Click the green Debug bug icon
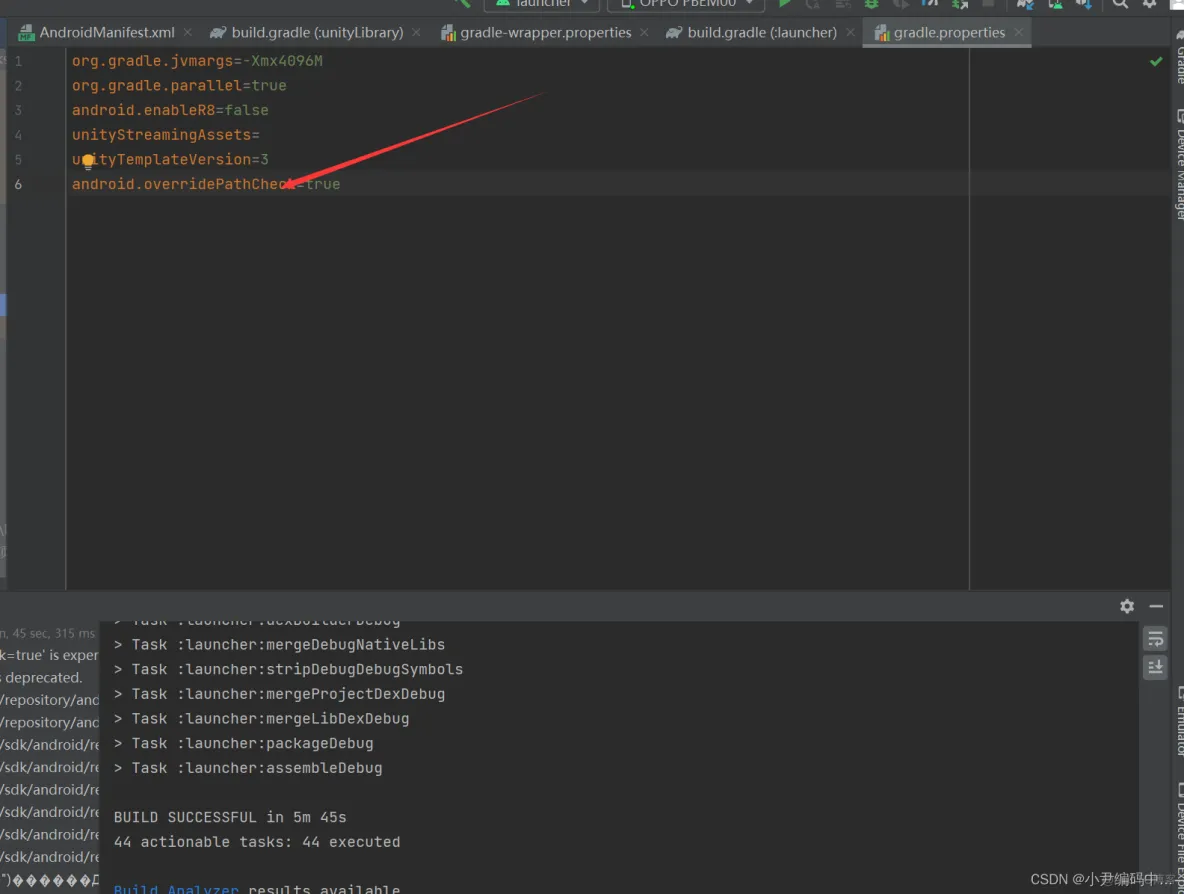This screenshot has height=894, width=1184. pos(871,3)
